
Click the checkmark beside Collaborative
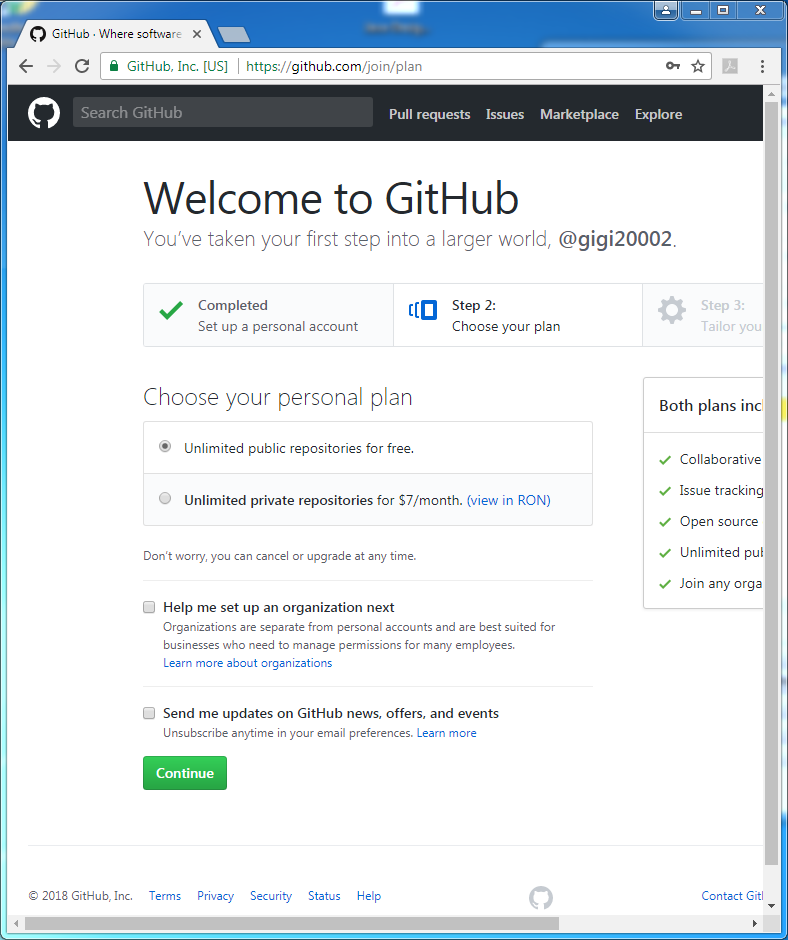pos(664,460)
